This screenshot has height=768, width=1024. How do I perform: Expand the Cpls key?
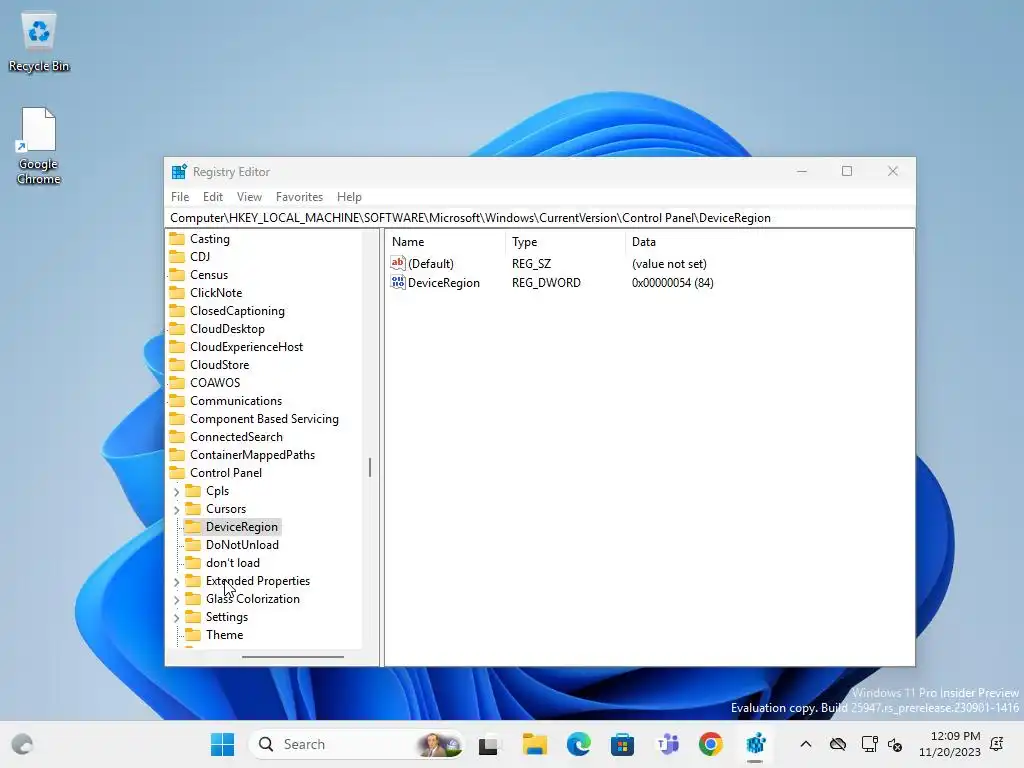coord(176,491)
